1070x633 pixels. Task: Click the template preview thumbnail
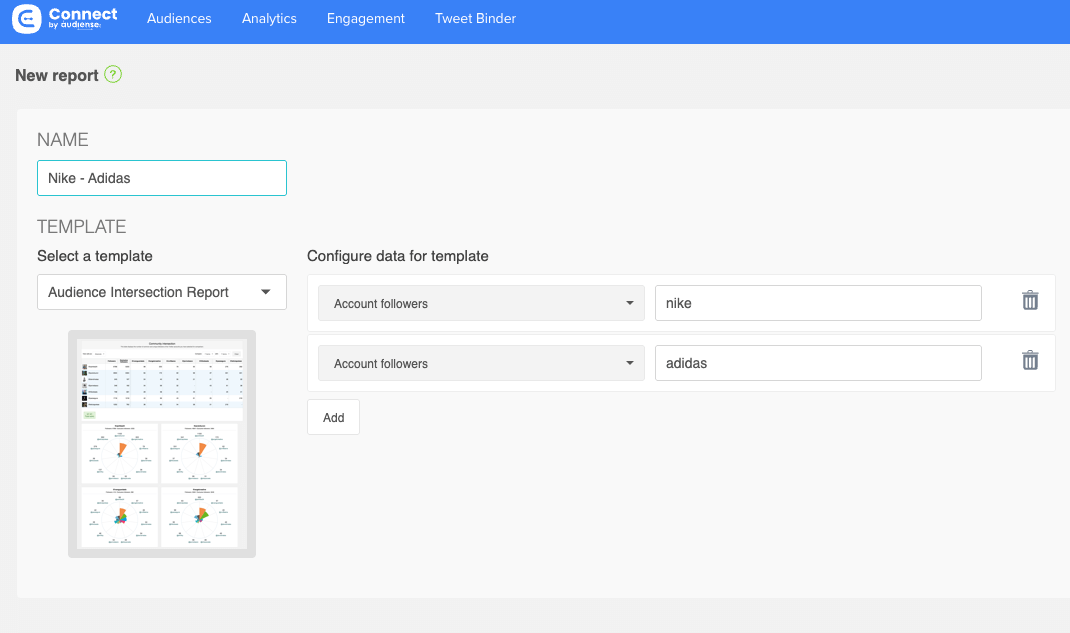[162, 444]
